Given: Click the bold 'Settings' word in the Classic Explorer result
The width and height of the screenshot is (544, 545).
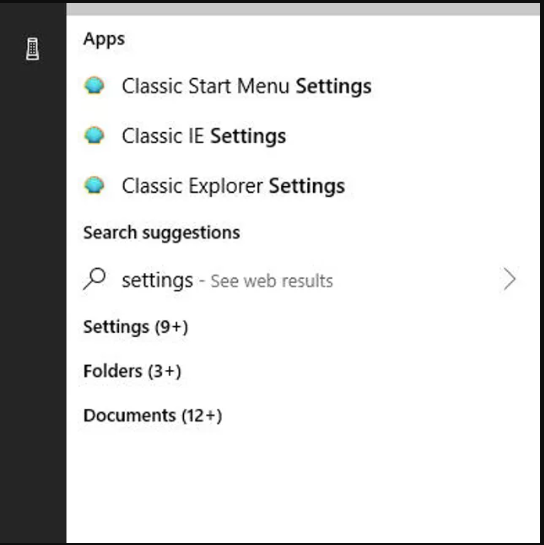Looking at the screenshot, I should [307, 186].
